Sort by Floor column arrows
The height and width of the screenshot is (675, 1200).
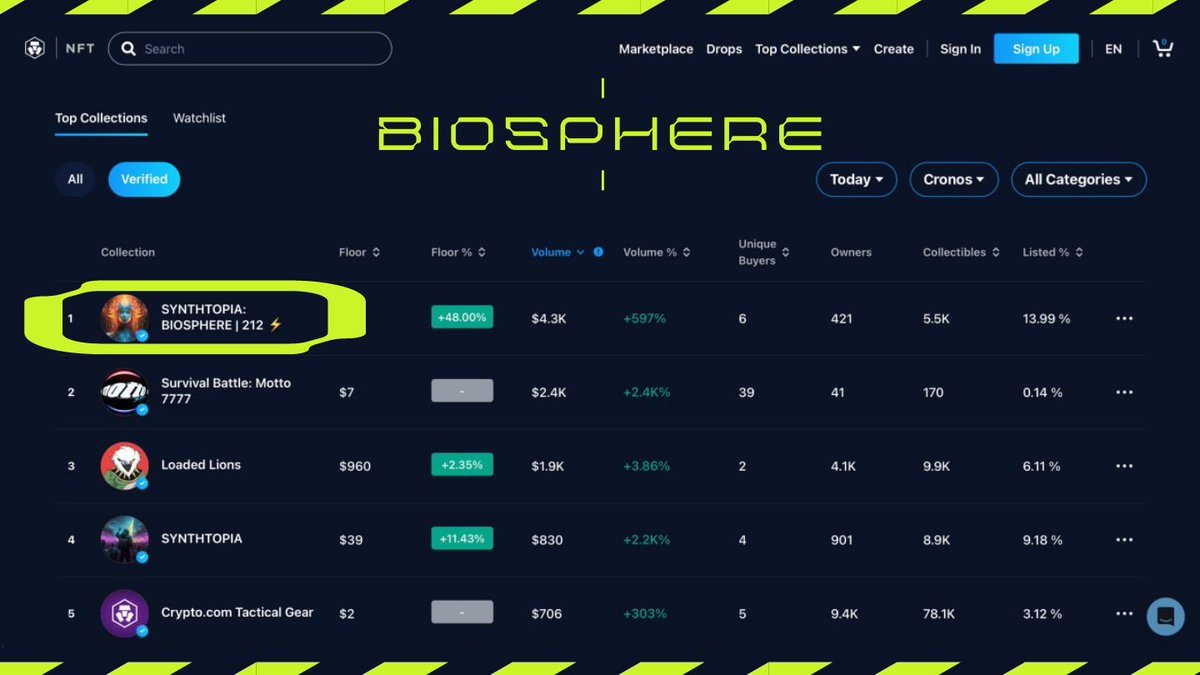tap(376, 252)
